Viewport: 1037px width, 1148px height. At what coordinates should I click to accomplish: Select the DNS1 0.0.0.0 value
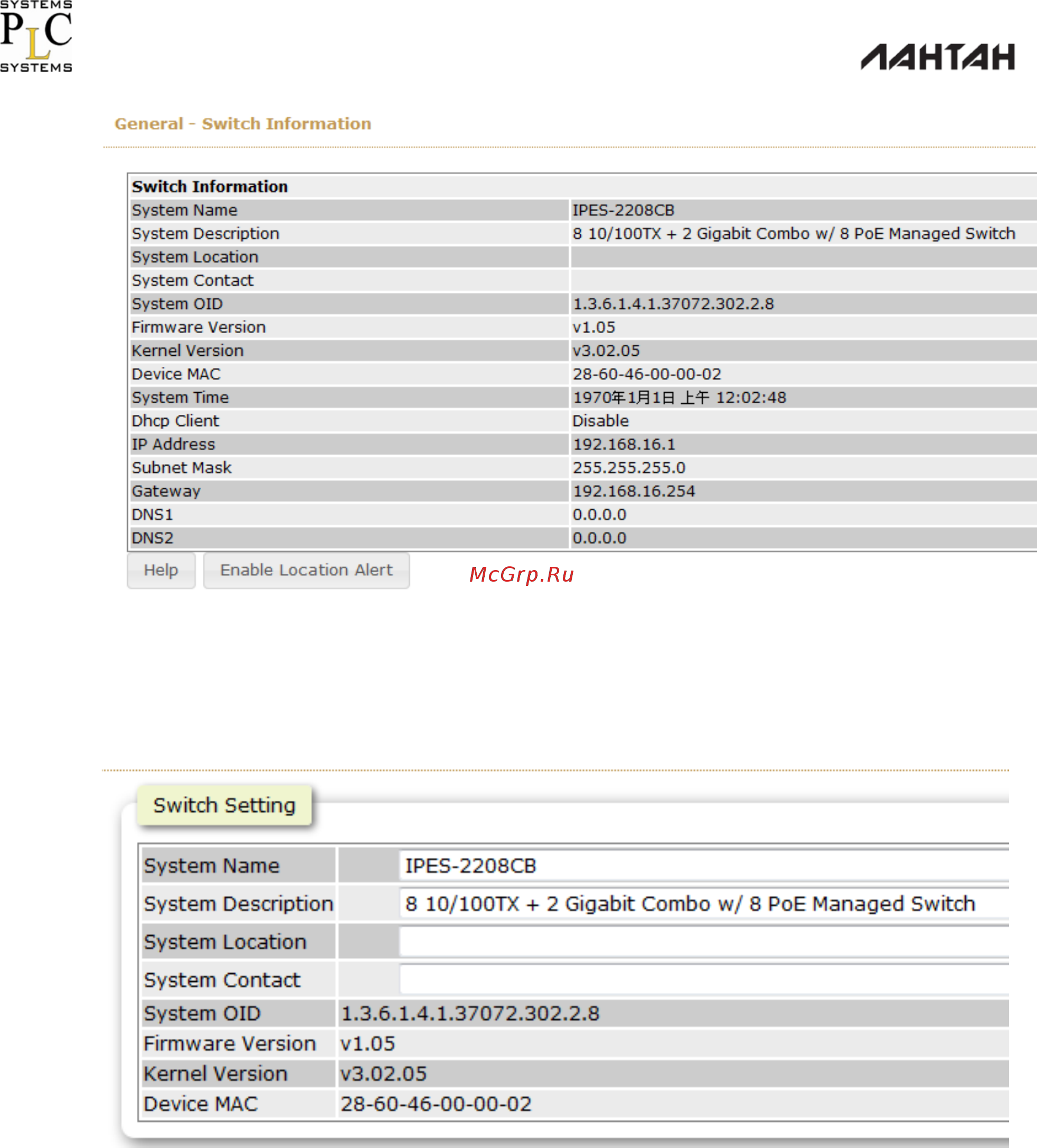[x=599, y=514]
